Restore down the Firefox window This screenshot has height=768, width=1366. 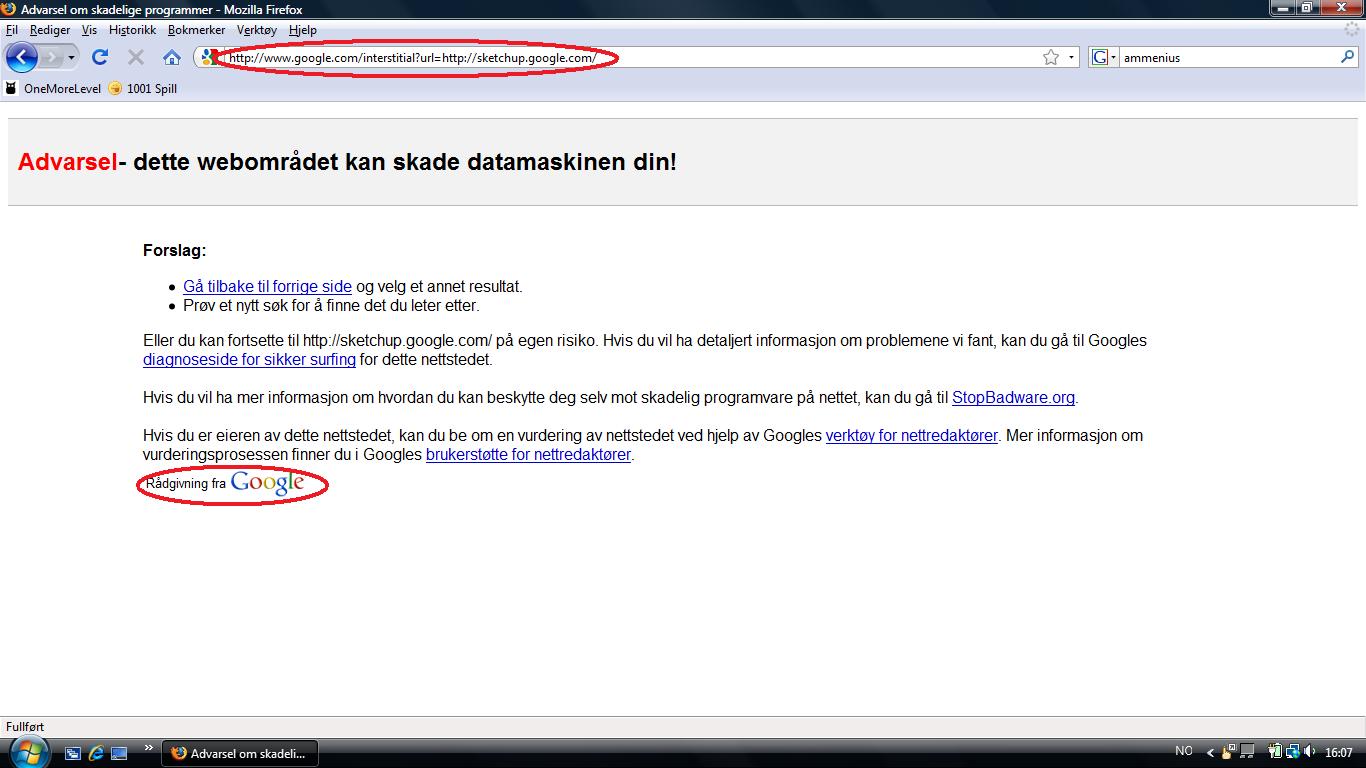[1308, 8]
